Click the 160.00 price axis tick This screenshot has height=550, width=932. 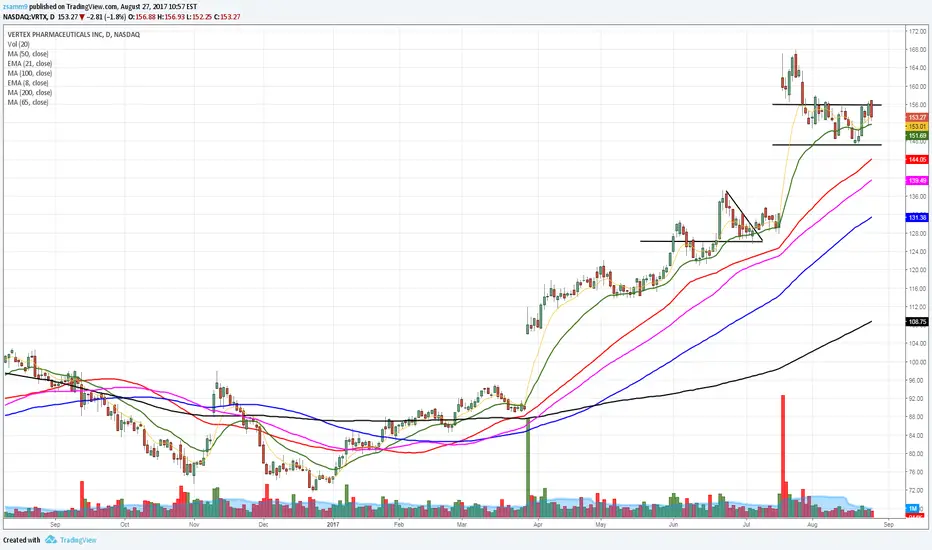pyautogui.click(x=917, y=86)
